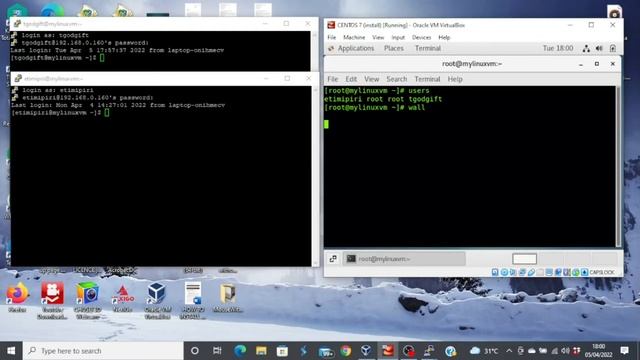Viewport: 640px width, 360px height.
Task: Open VirtualBox Help menu
Action: coord(444,37)
